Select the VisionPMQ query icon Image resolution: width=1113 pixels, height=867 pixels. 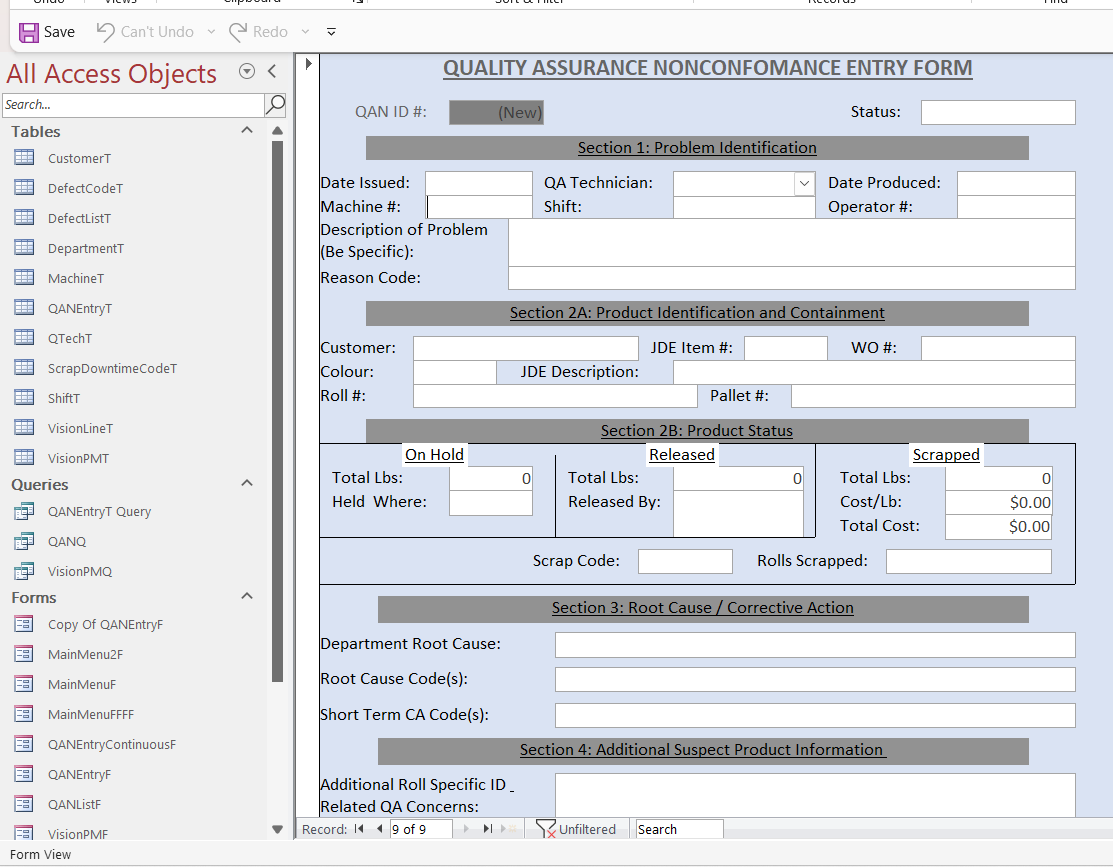click(24, 570)
